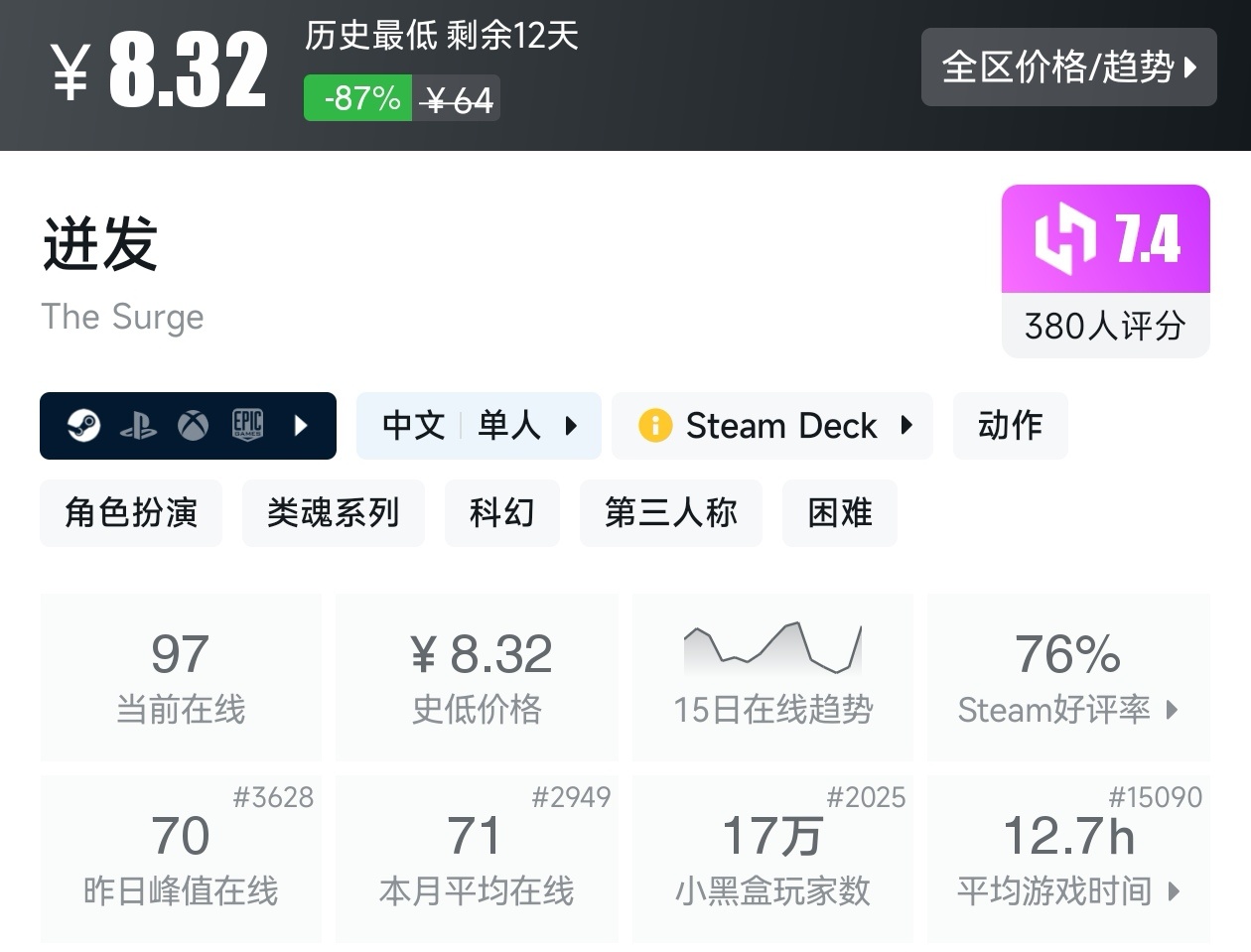Select the 类魂系列 tag
Image resolution: width=1251 pixels, height=952 pixels.
pyautogui.click(x=334, y=513)
